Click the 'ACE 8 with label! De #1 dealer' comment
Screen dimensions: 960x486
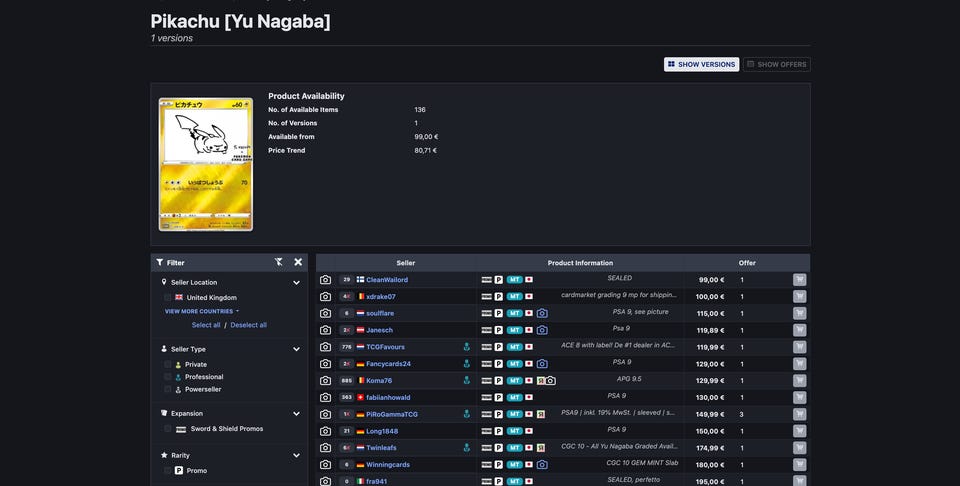click(x=618, y=345)
